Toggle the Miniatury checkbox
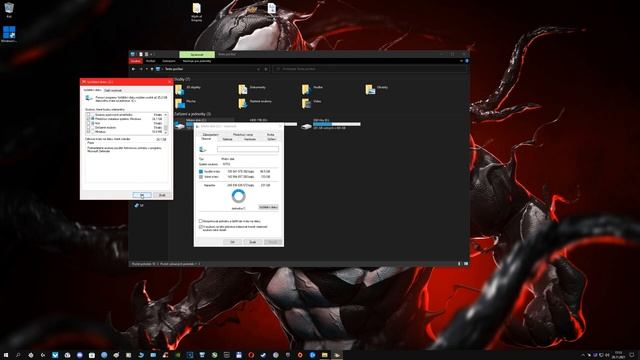640x360 pixels. [x=88, y=132]
